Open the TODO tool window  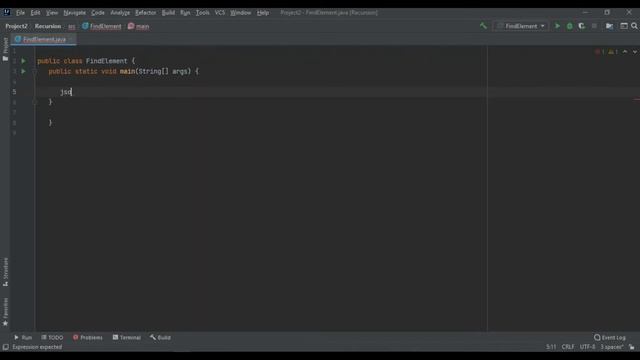52,338
